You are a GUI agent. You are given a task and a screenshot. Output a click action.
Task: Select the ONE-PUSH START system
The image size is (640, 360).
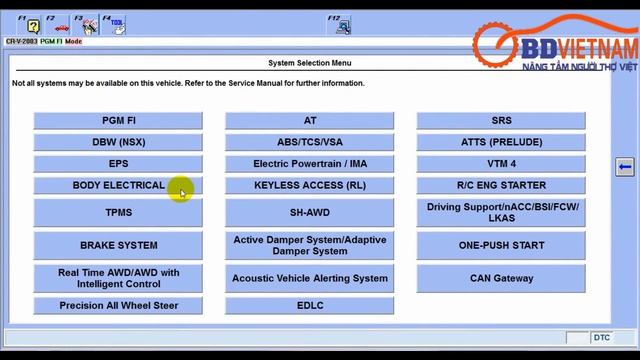[501, 246]
